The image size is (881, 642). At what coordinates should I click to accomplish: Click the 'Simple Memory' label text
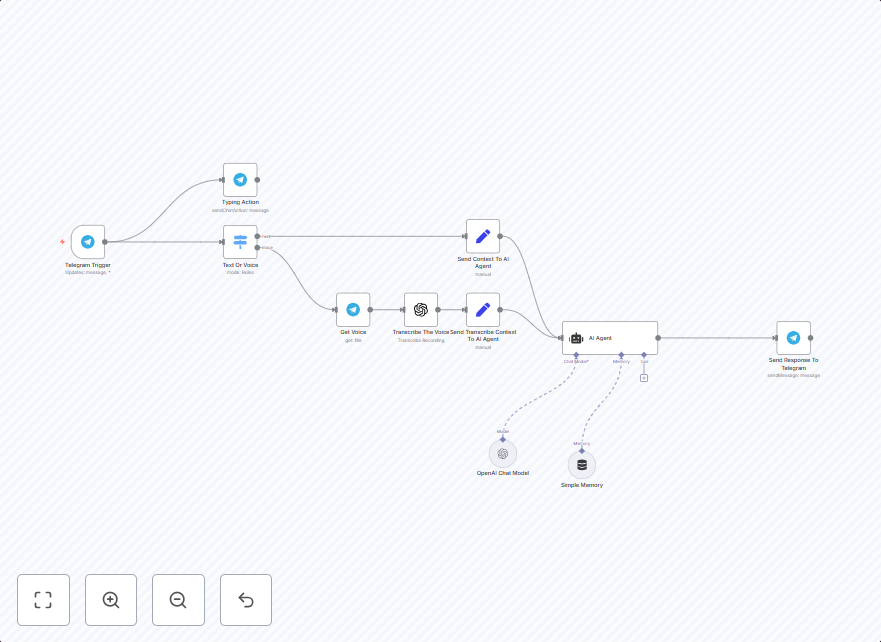coord(582,485)
